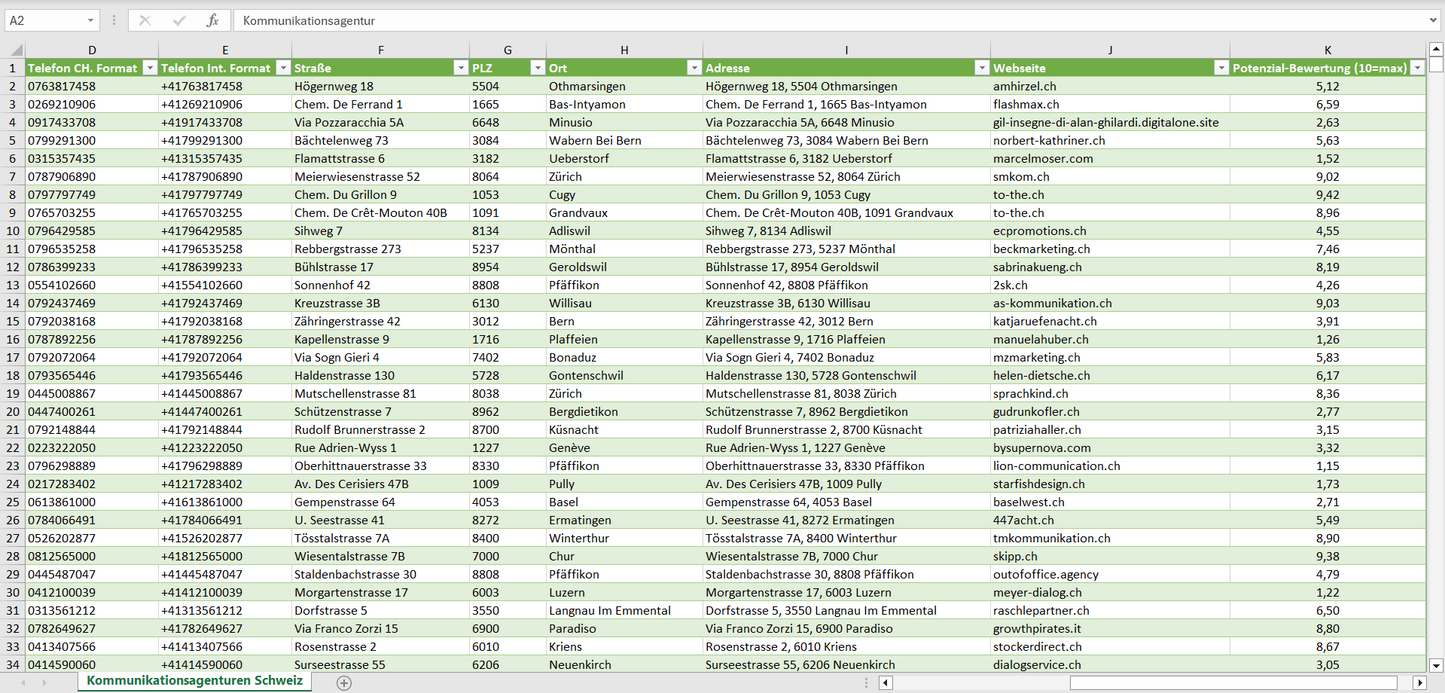Open filter dropdown for Potenzial-Bewertung column
Image resolution: width=1445 pixels, height=693 pixels.
[1416, 68]
